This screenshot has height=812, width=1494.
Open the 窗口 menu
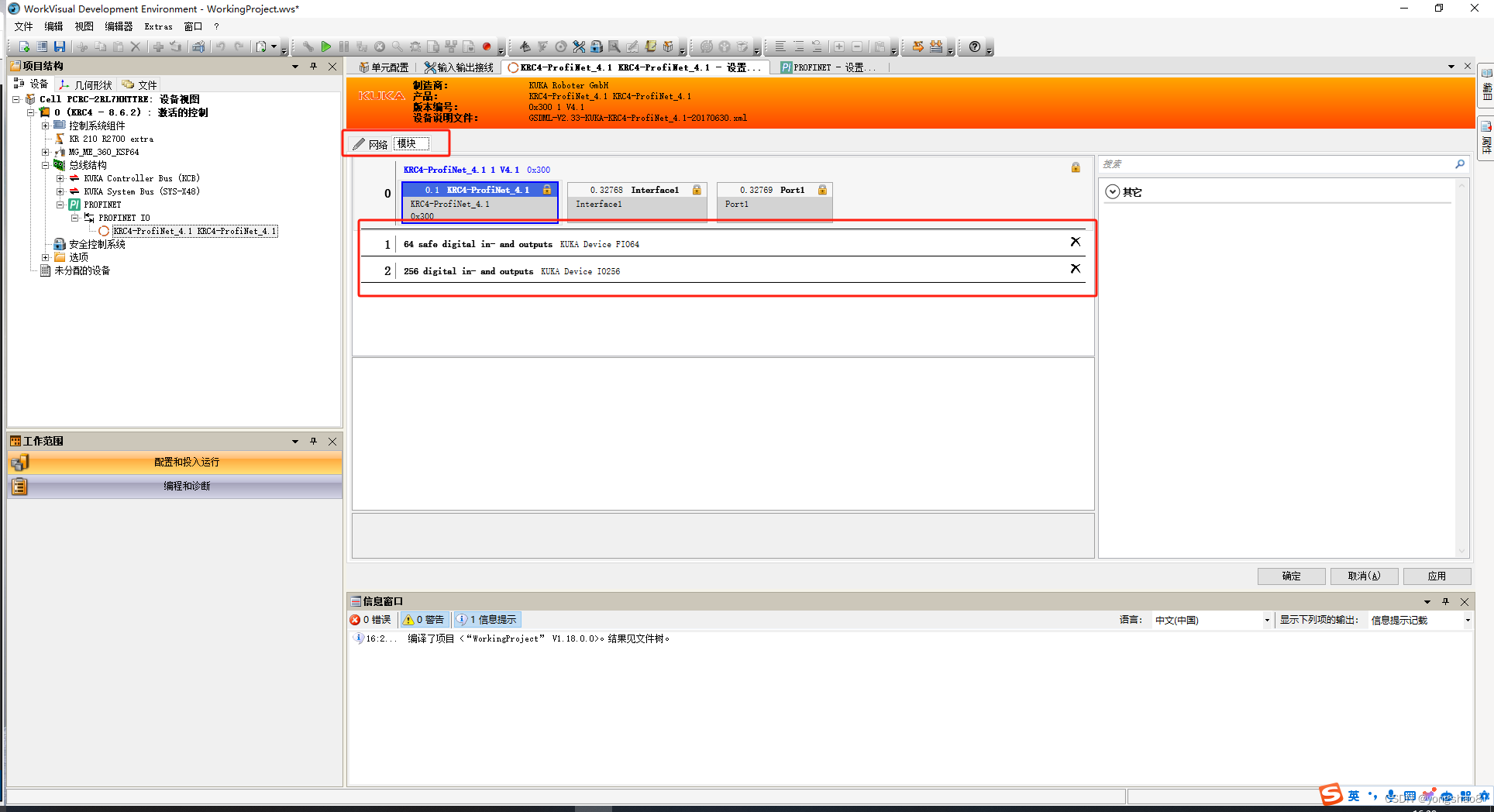click(x=193, y=26)
